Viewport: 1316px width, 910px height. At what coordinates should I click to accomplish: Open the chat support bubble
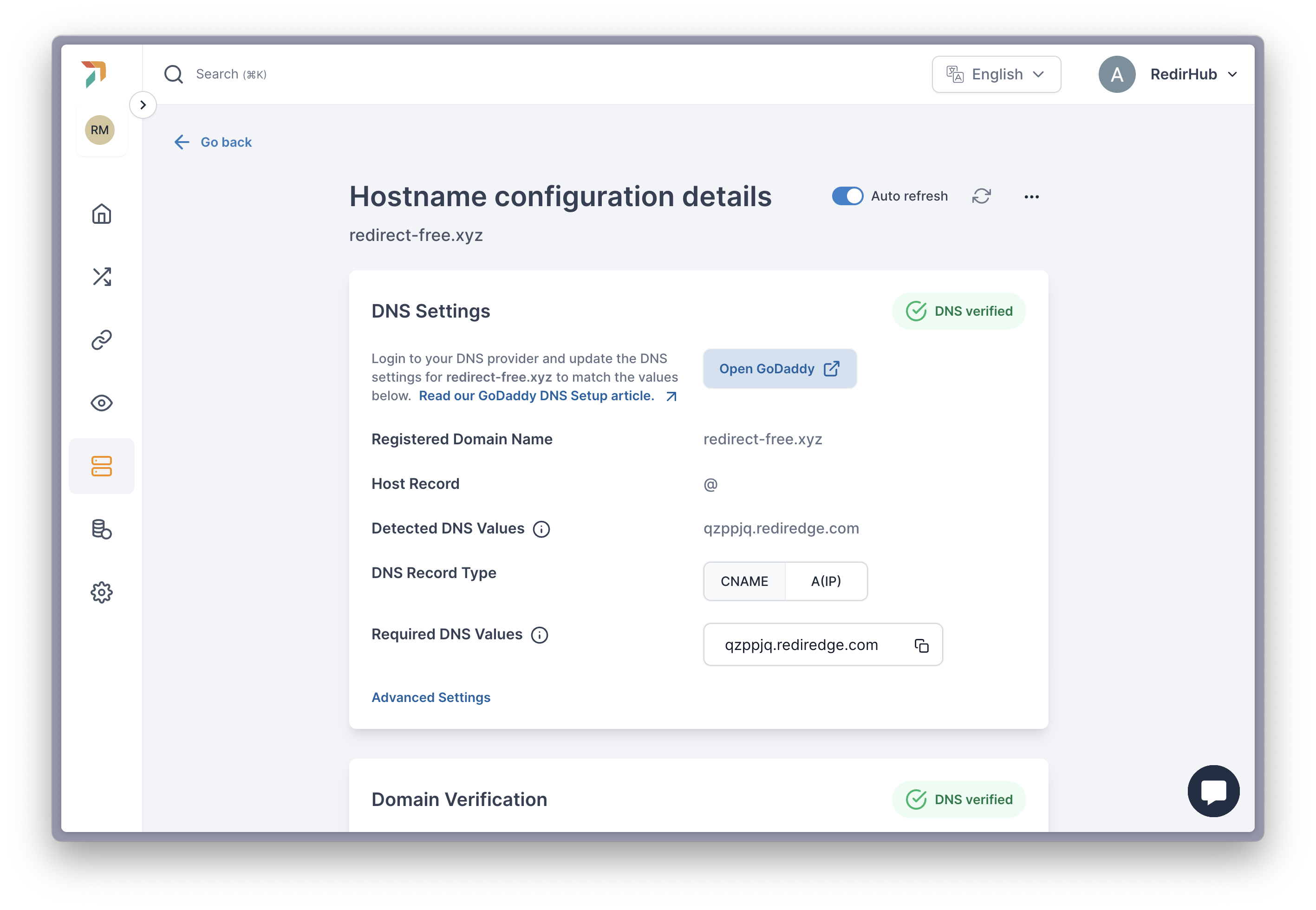(x=1213, y=790)
